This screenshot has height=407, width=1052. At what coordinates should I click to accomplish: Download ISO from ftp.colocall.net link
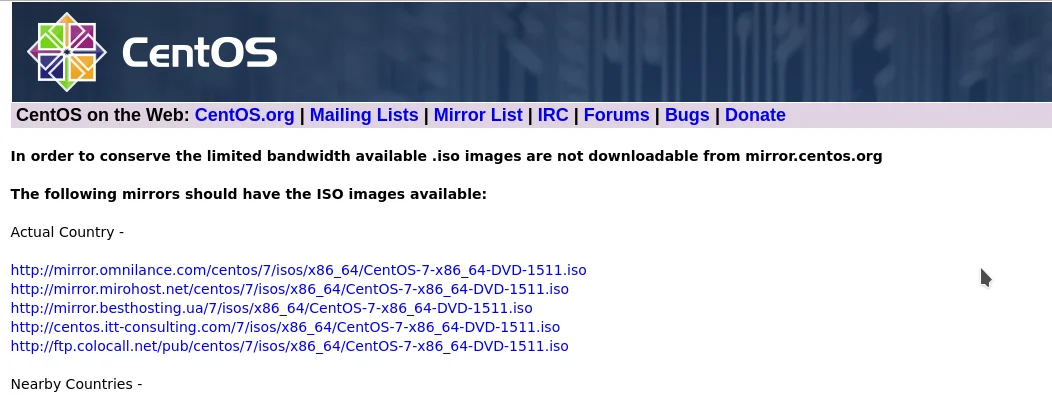[289, 346]
